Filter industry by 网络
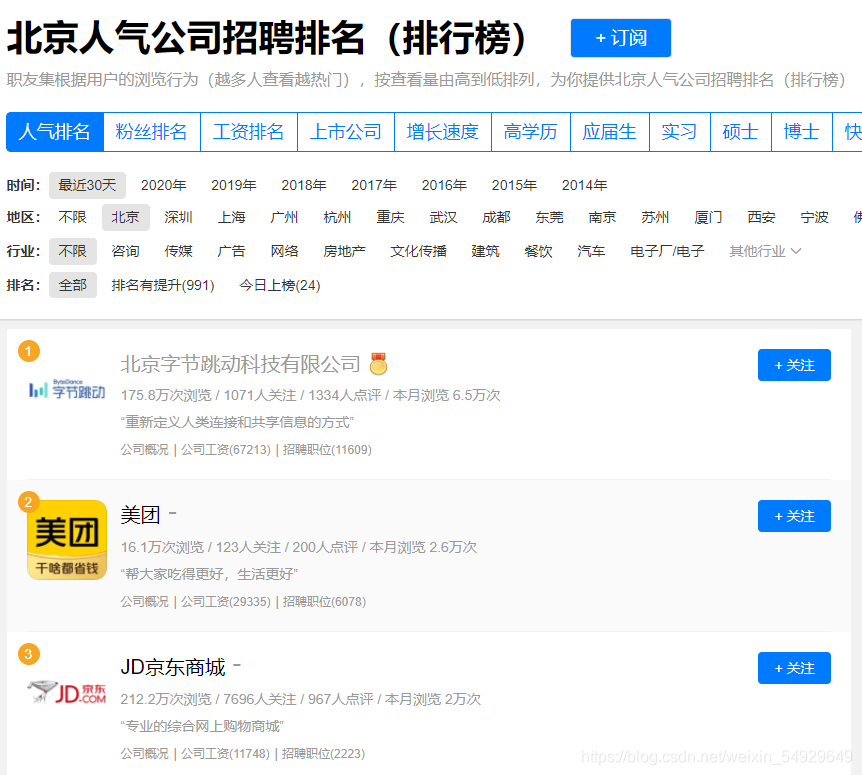This screenshot has height=775, width=862. (284, 251)
